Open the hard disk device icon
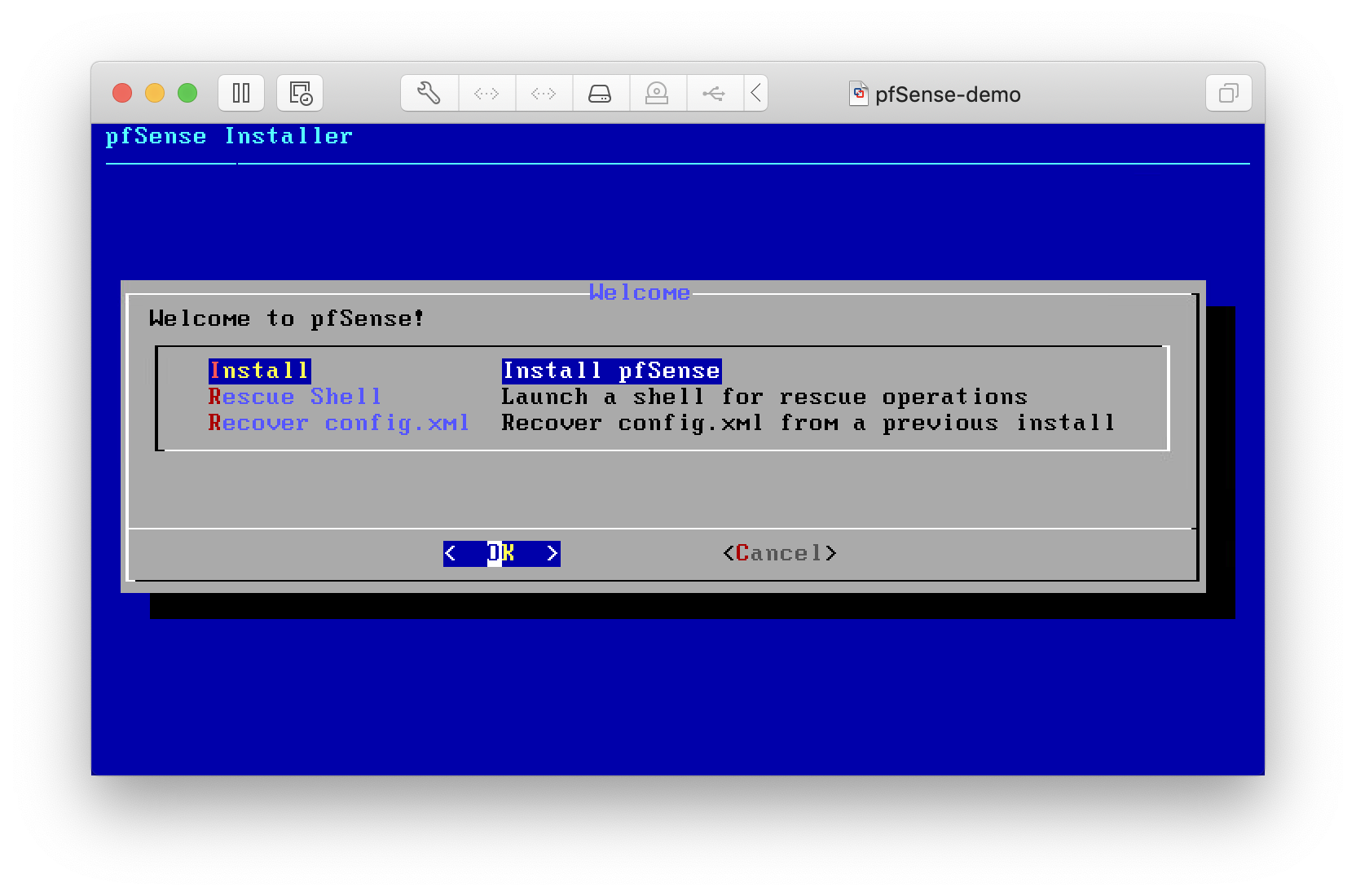This screenshot has height=896, width=1356. click(601, 93)
